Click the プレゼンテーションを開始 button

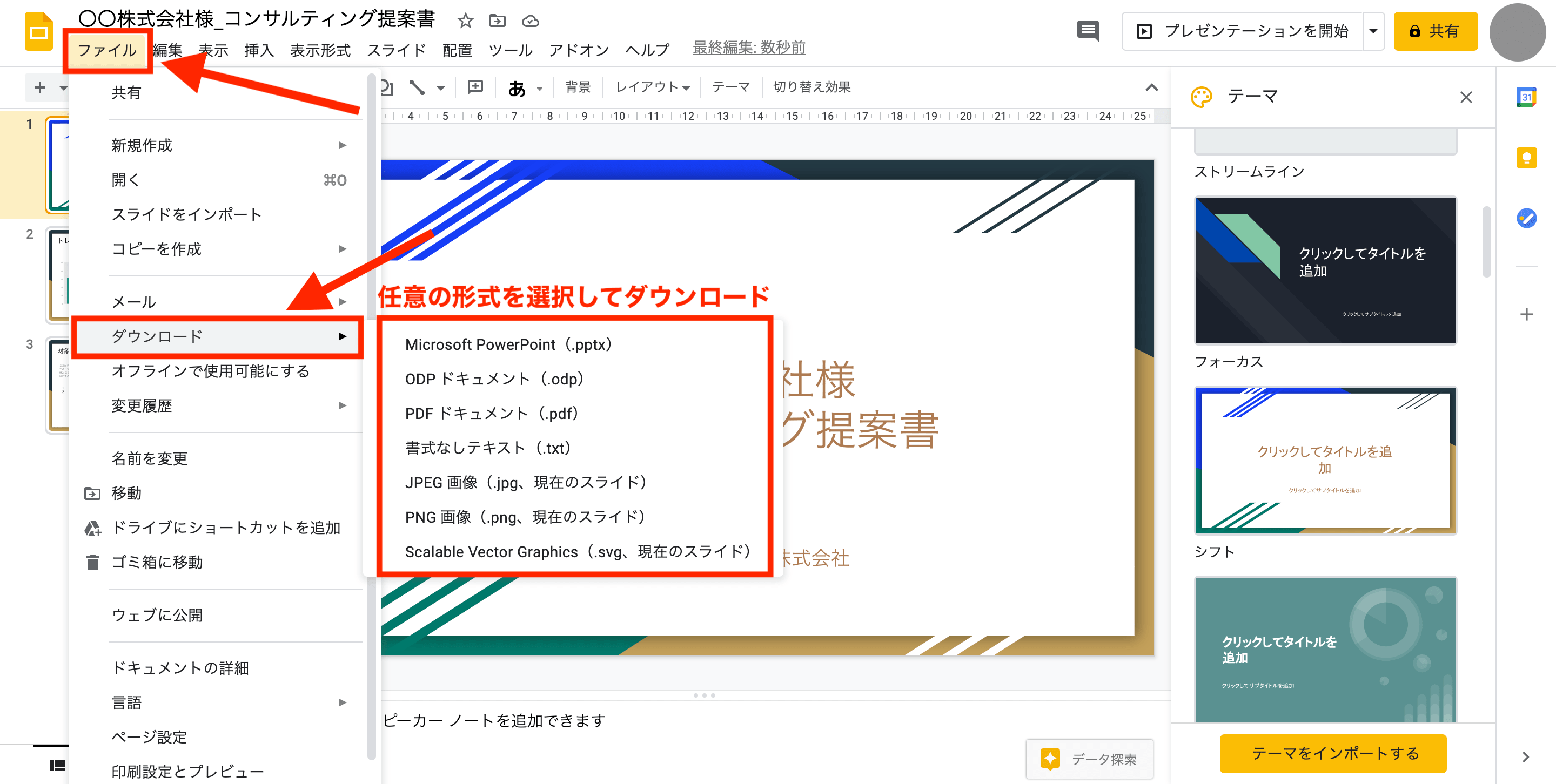[1243, 31]
